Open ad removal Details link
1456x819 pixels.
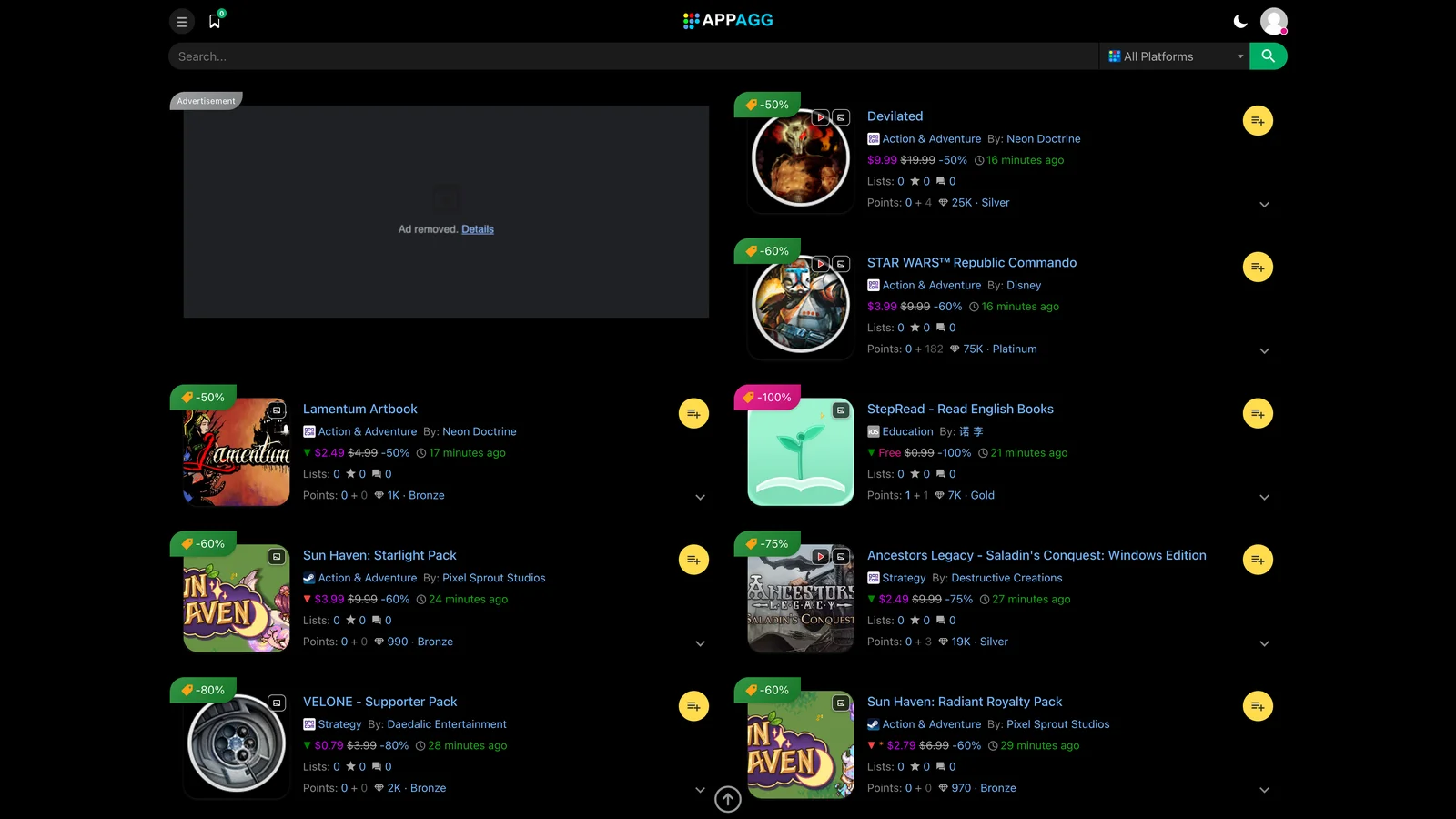(478, 229)
